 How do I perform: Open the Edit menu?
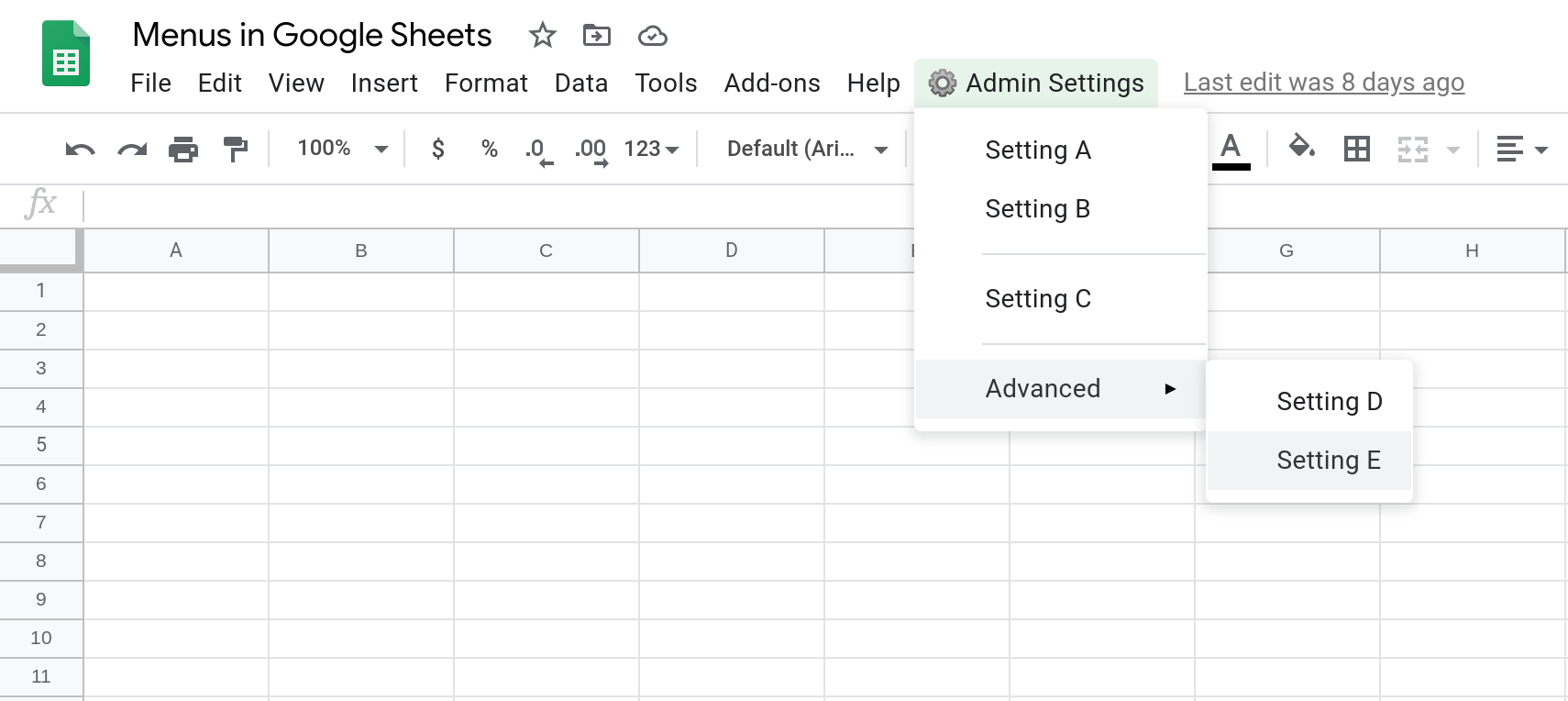[x=219, y=83]
